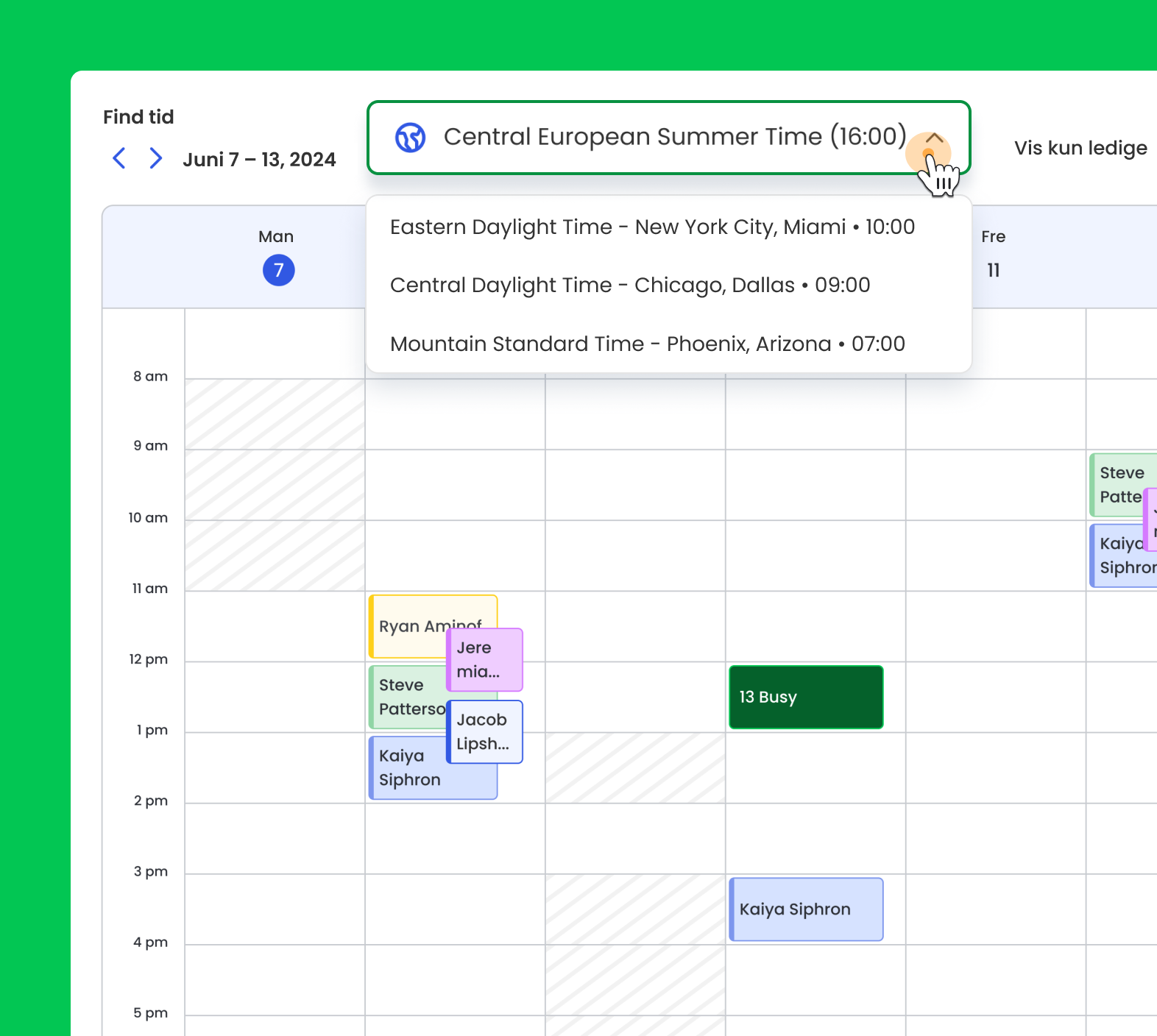Pick Mountain Standard Time – Phoenix, Arizona

(x=647, y=344)
